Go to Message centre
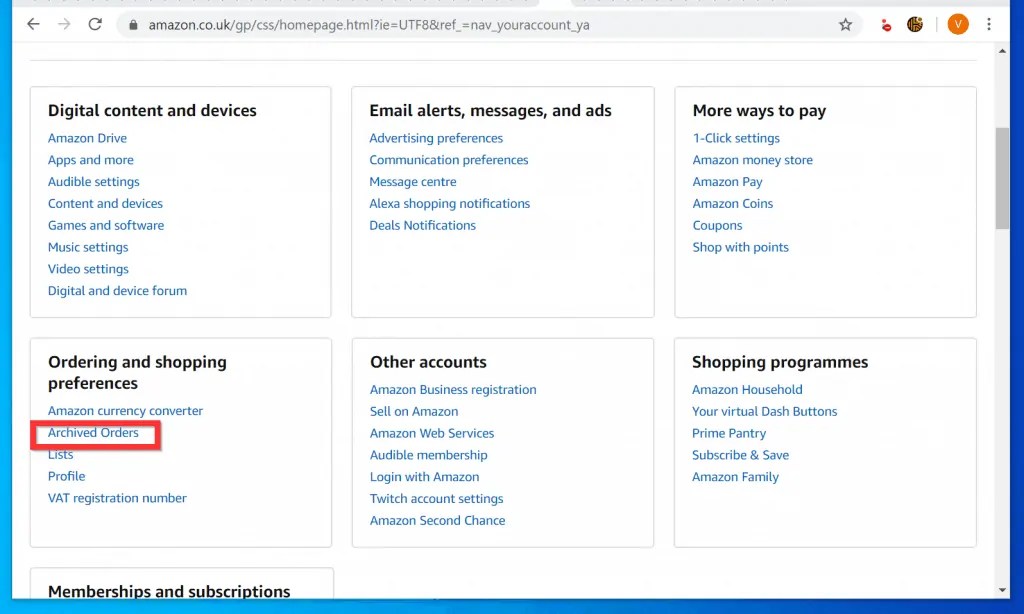Image resolution: width=1024 pixels, height=614 pixels. (x=412, y=181)
